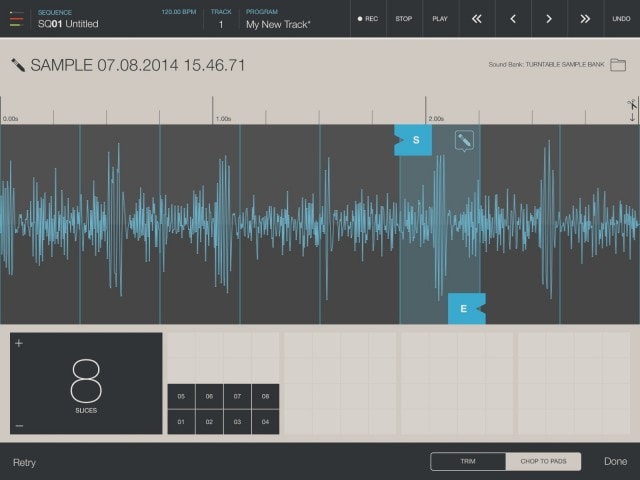Change the 120.00 BPM tempo value

click(x=179, y=12)
